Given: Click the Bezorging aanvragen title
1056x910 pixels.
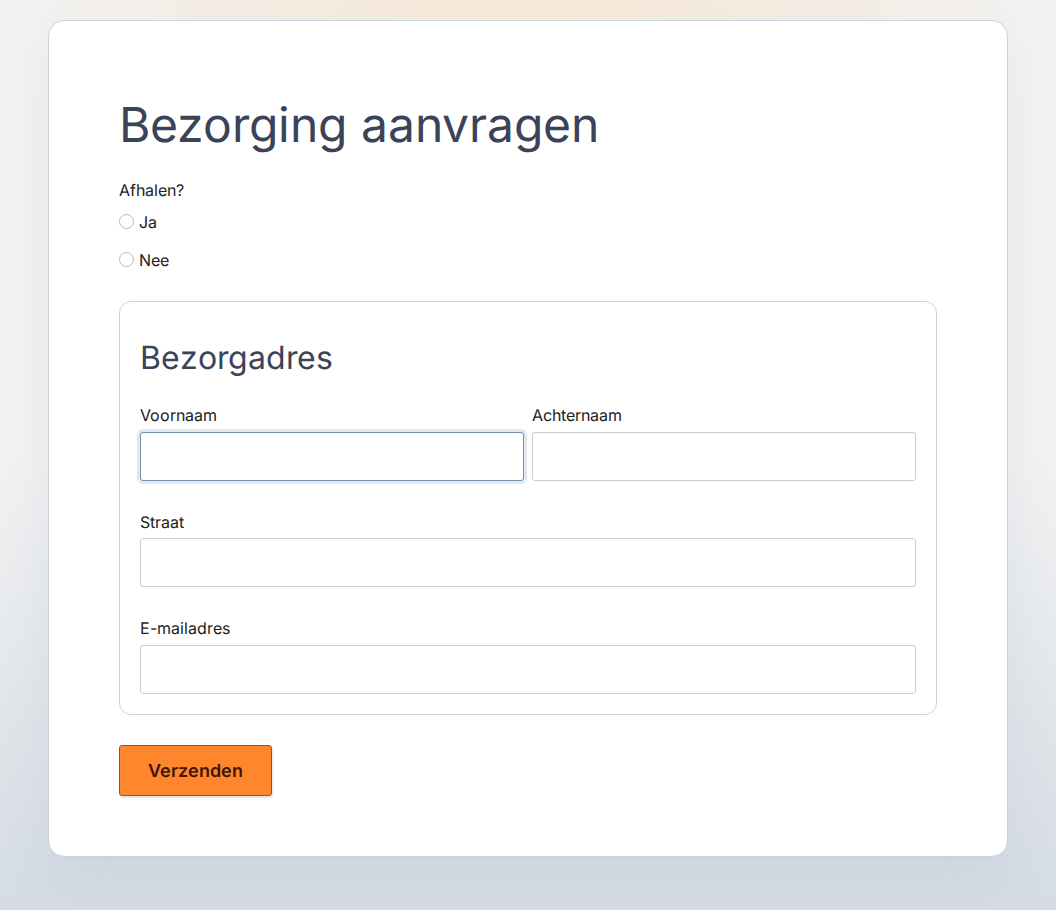Looking at the screenshot, I should click(x=359, y=127).
